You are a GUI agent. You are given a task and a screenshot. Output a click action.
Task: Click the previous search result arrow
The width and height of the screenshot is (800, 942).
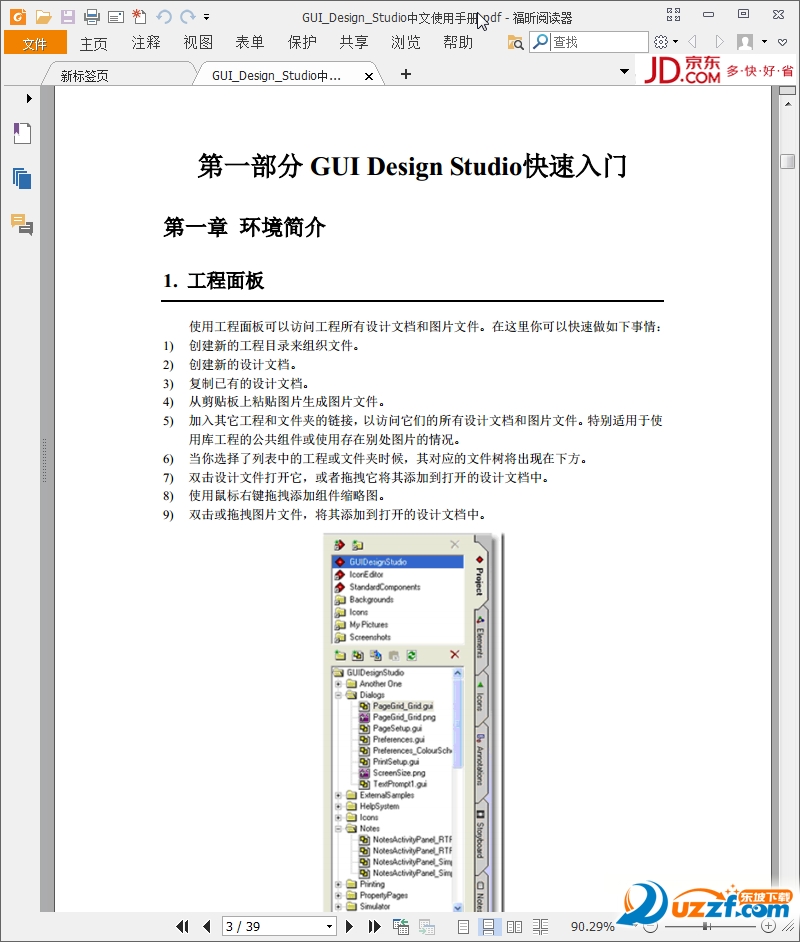click(692, 42)
